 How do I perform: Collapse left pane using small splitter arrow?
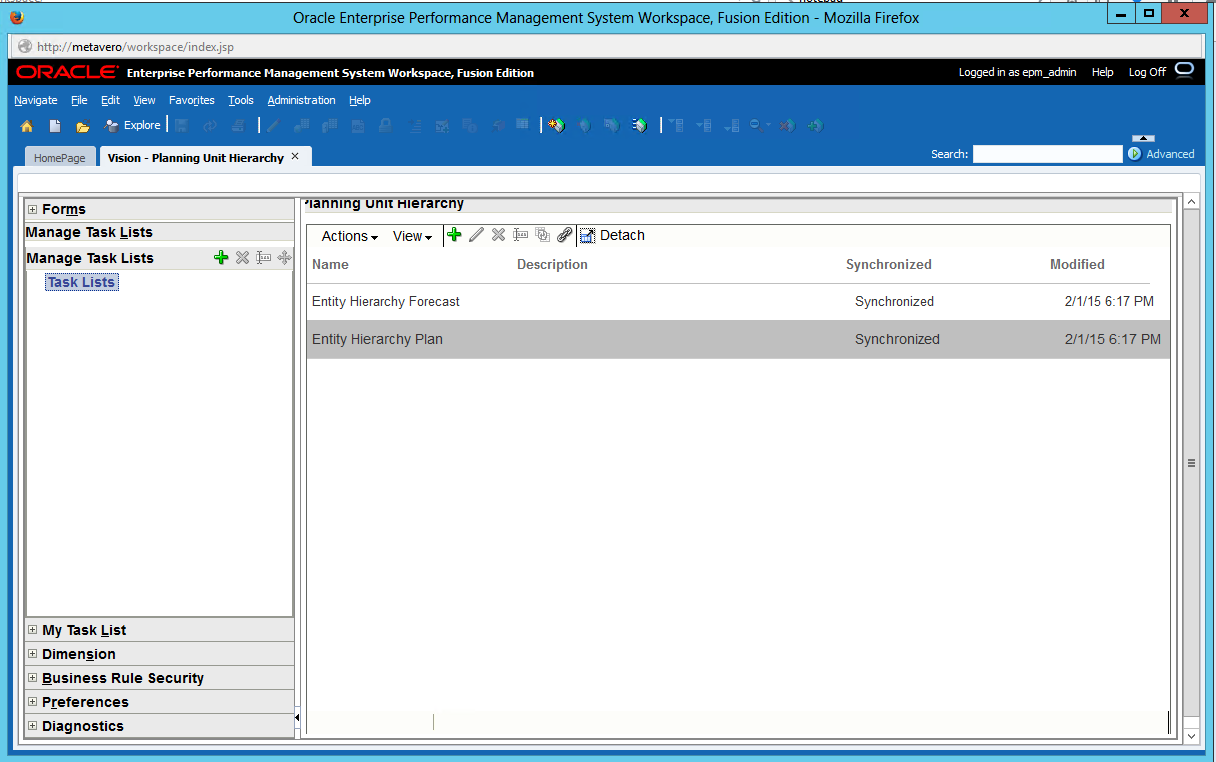[297, 718]
